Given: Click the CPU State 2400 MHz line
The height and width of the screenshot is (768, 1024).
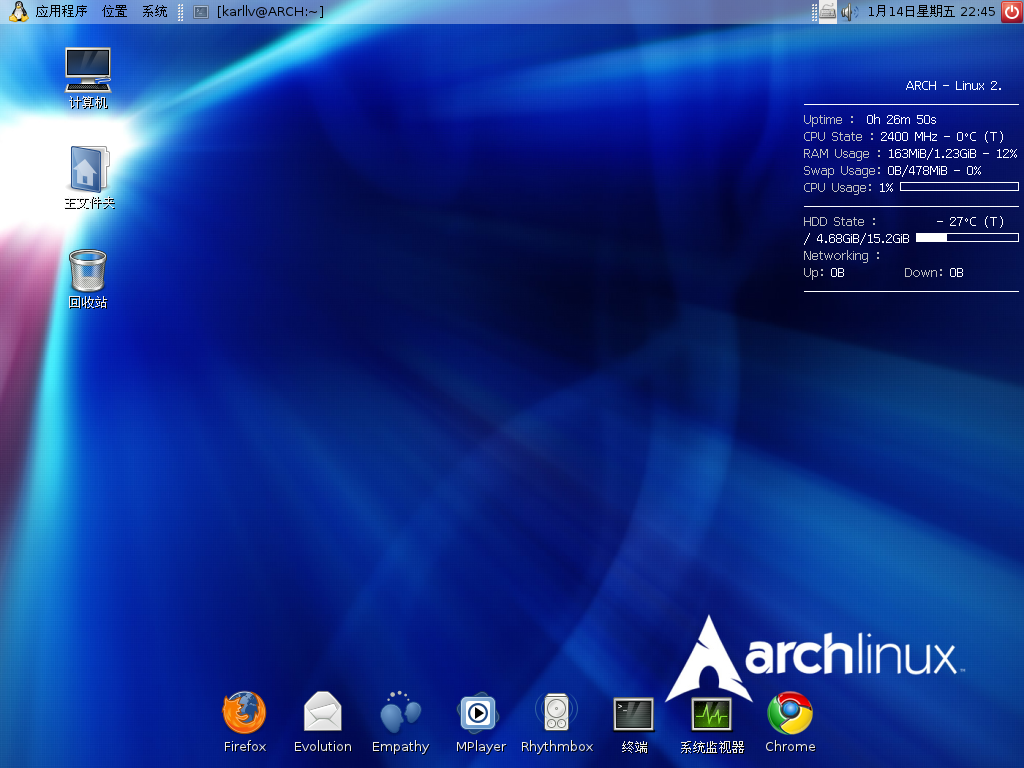Looking at the screenshot, I should point(904,136).
